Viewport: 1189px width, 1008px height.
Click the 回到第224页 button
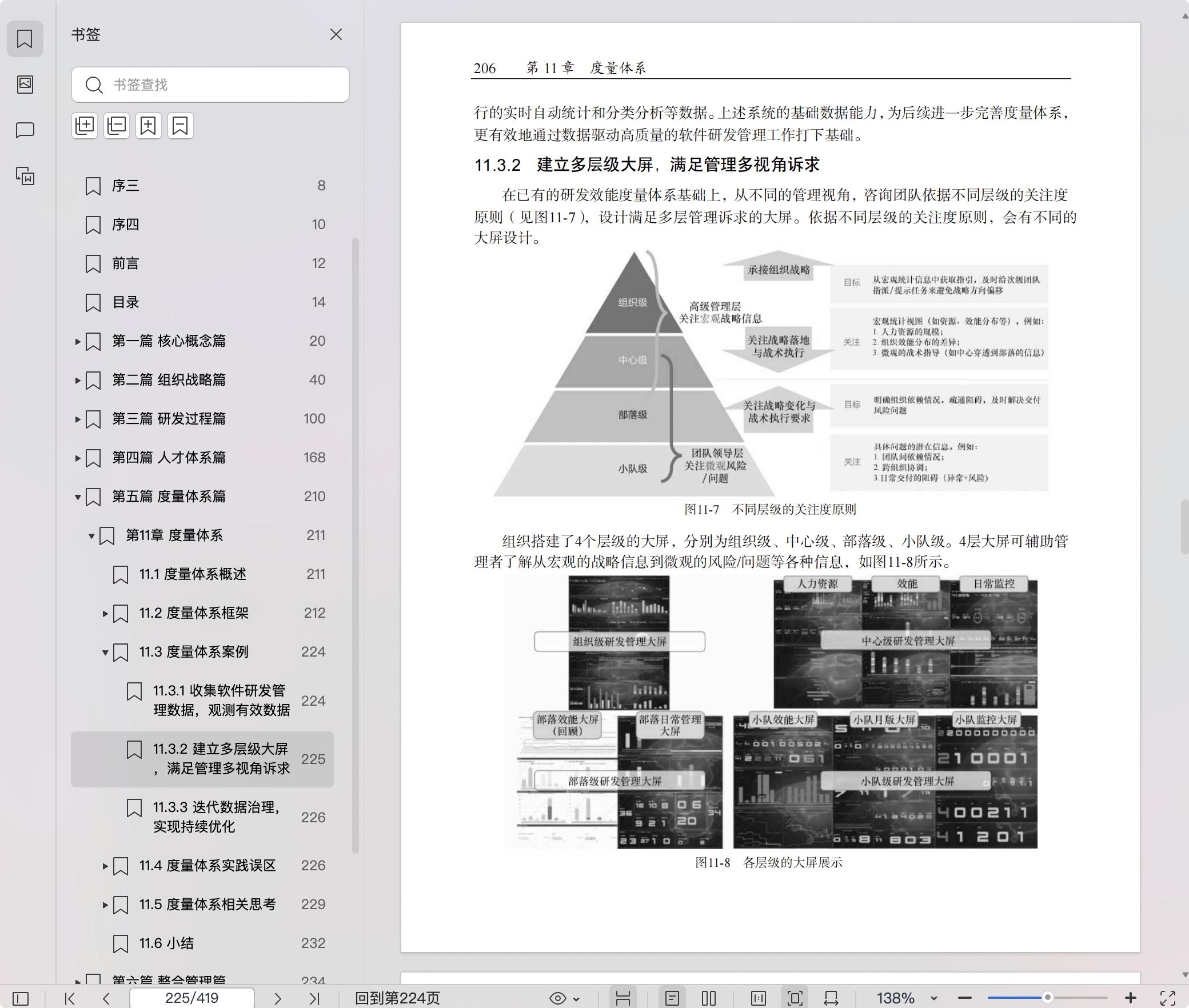tap(397, 998)
